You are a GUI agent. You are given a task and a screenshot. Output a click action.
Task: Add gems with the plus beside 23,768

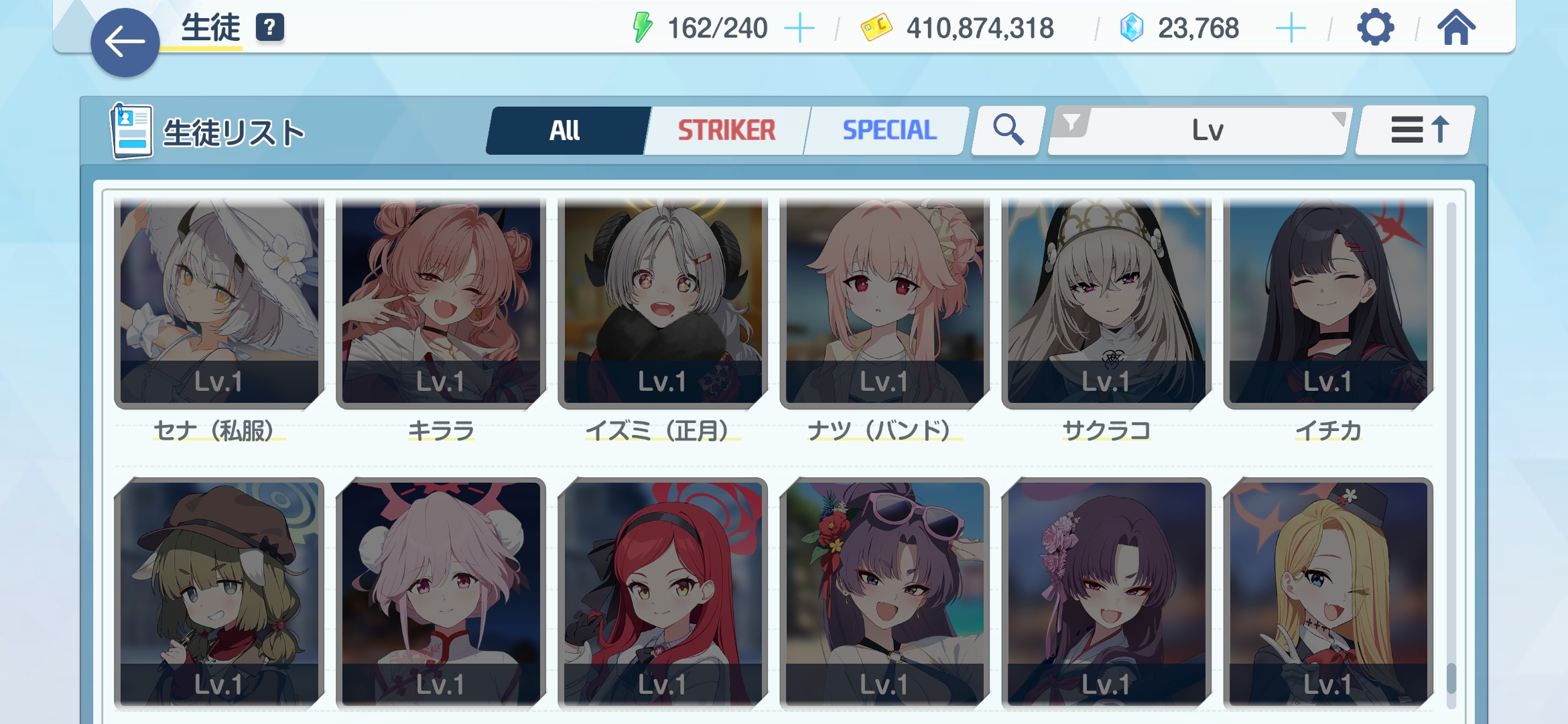pyautogui.click(x=1291, y=28)
